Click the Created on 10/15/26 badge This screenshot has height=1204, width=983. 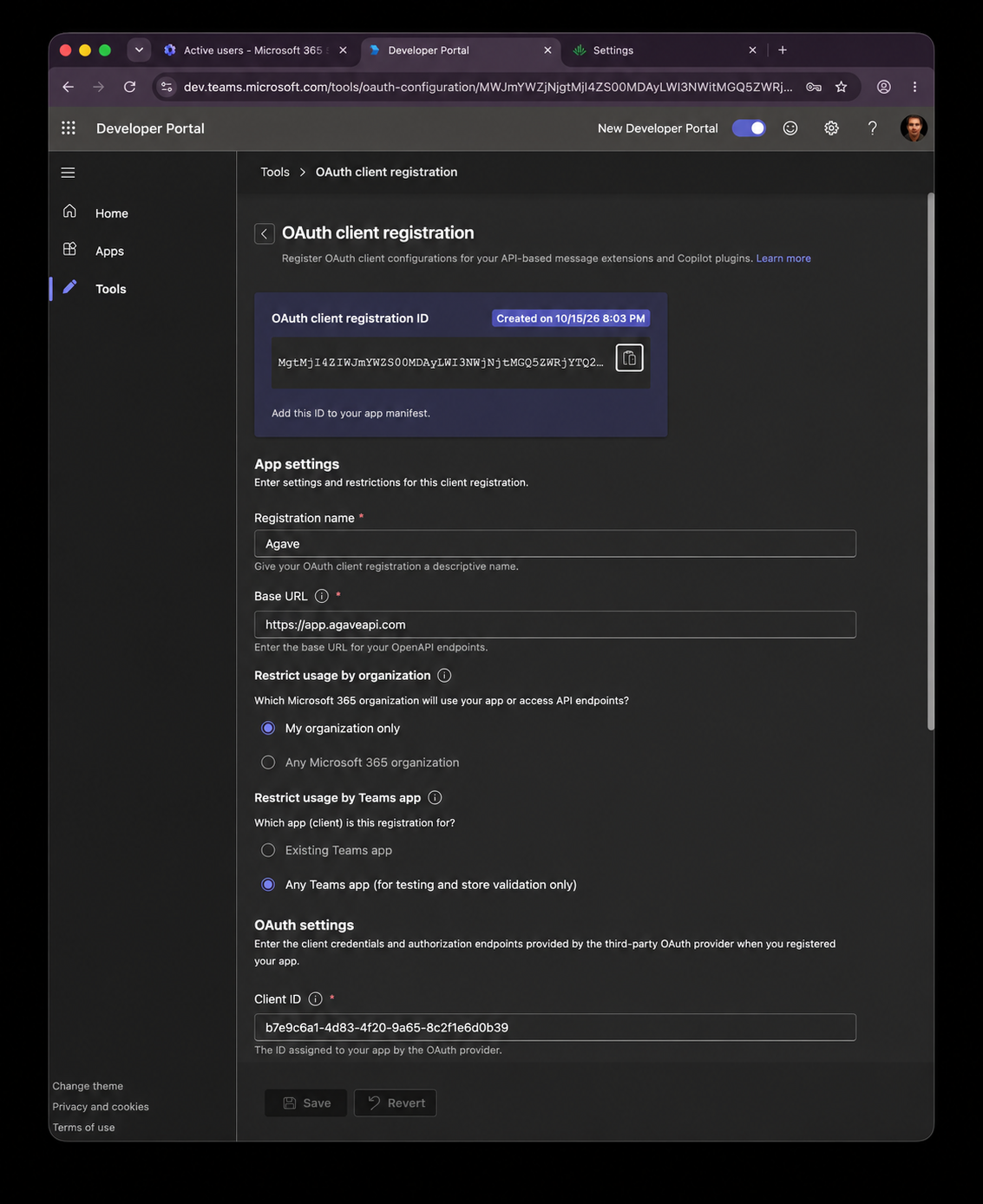click(571, 318)
